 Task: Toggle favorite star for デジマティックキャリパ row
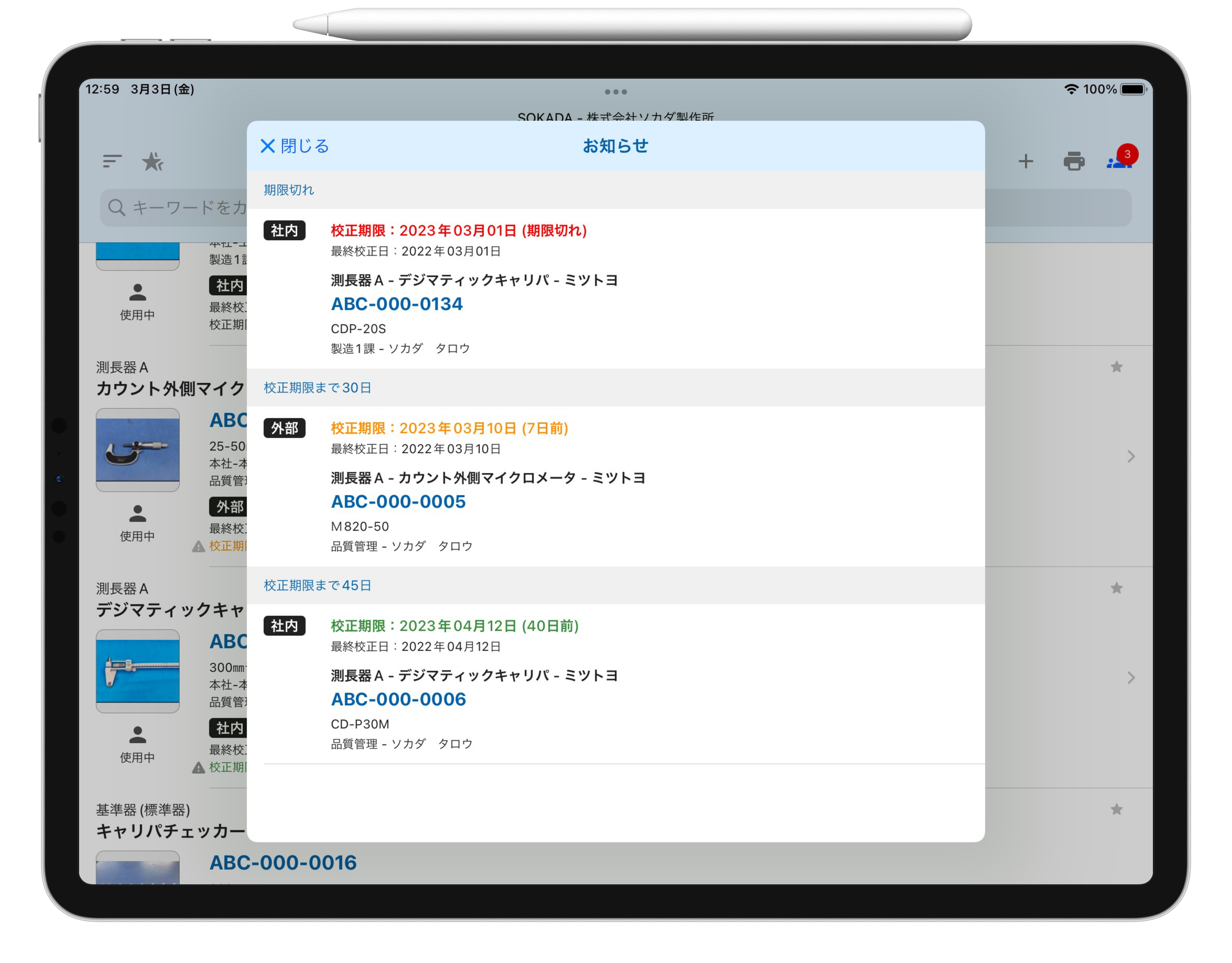(x=1116, y=588)
